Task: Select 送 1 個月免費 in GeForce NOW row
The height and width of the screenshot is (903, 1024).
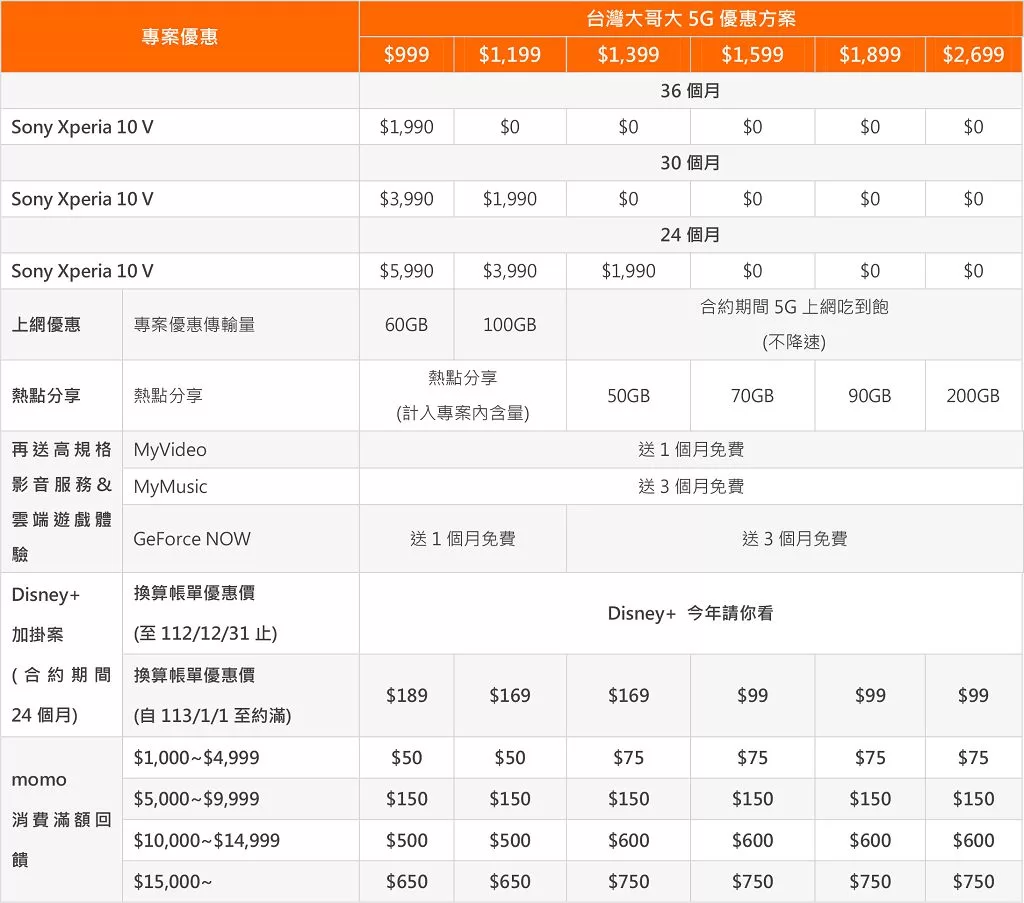Action: pyautogui.click(x=462, y=539)
